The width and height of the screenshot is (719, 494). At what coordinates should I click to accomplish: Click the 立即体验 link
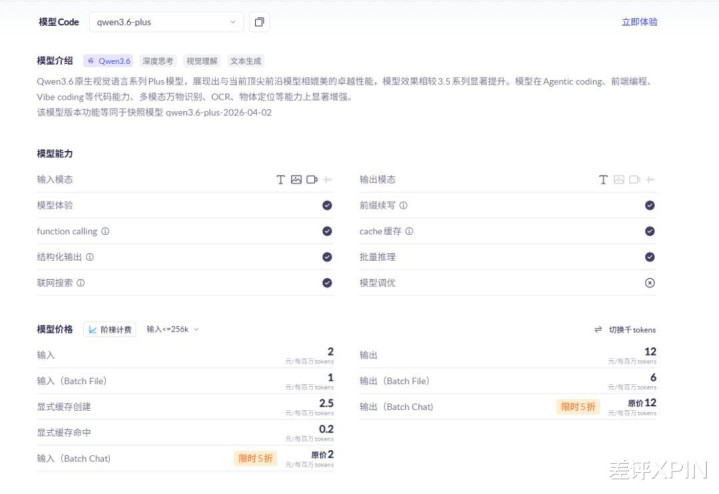tap(639, 22)
